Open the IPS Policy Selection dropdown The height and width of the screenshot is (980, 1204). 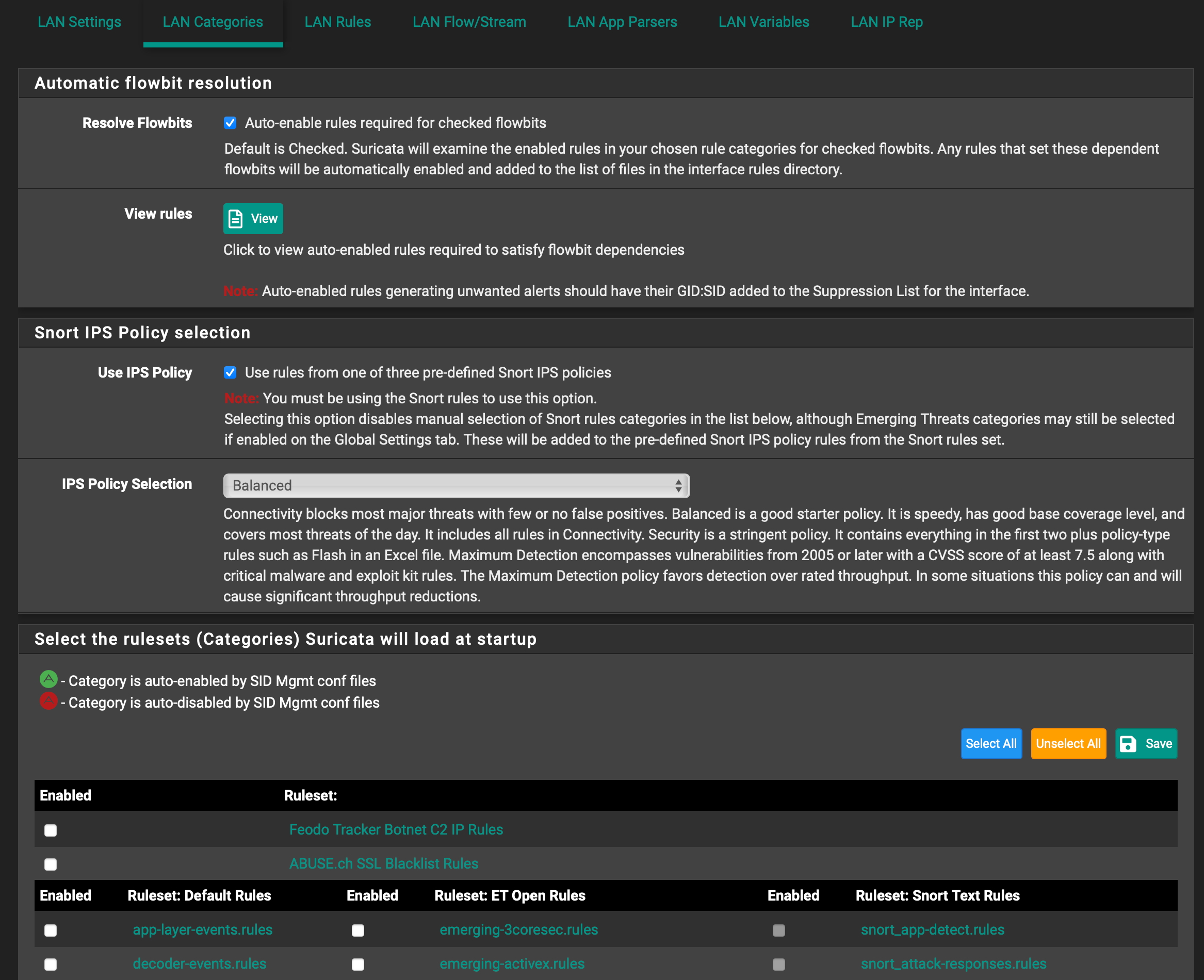(x=456, y=485)
